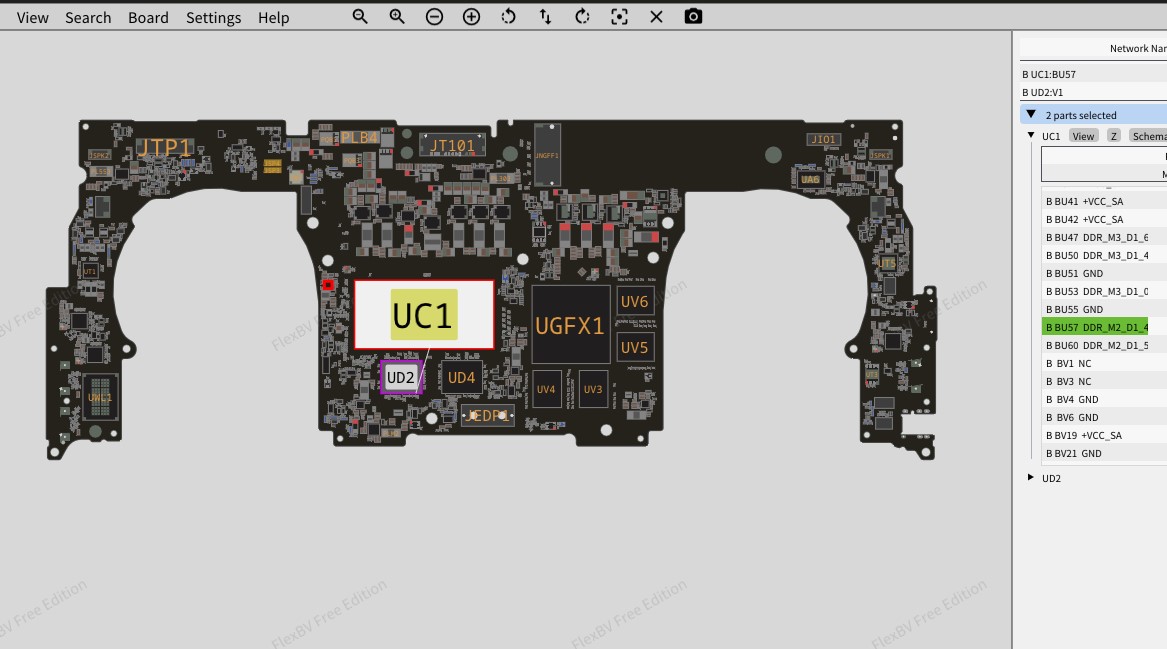Select pin row 'BU47 DDR_M3_D1'
The image size is (1167, 649).
1096,237
